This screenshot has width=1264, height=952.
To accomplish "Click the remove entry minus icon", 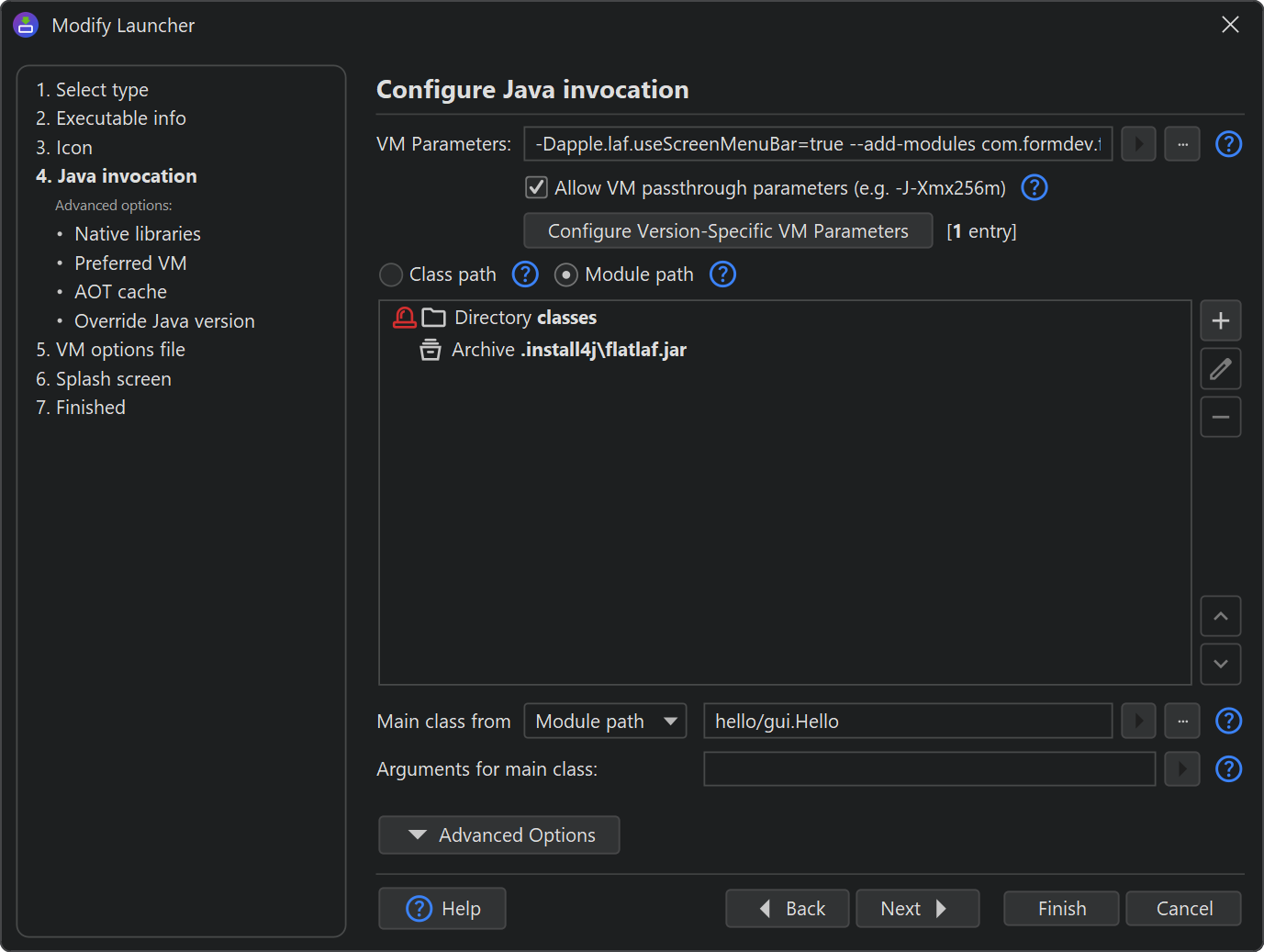I will [1221, 417].
